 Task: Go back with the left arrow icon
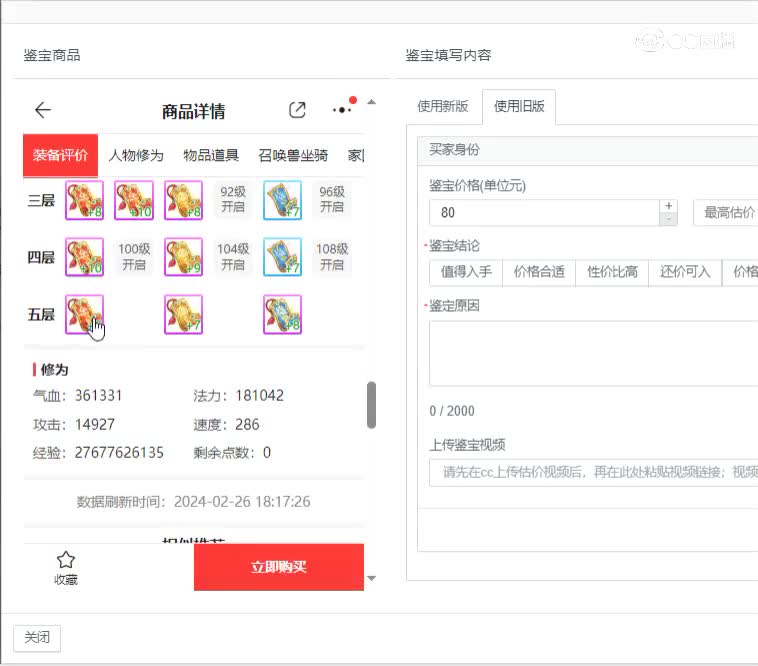coord(43,110)
